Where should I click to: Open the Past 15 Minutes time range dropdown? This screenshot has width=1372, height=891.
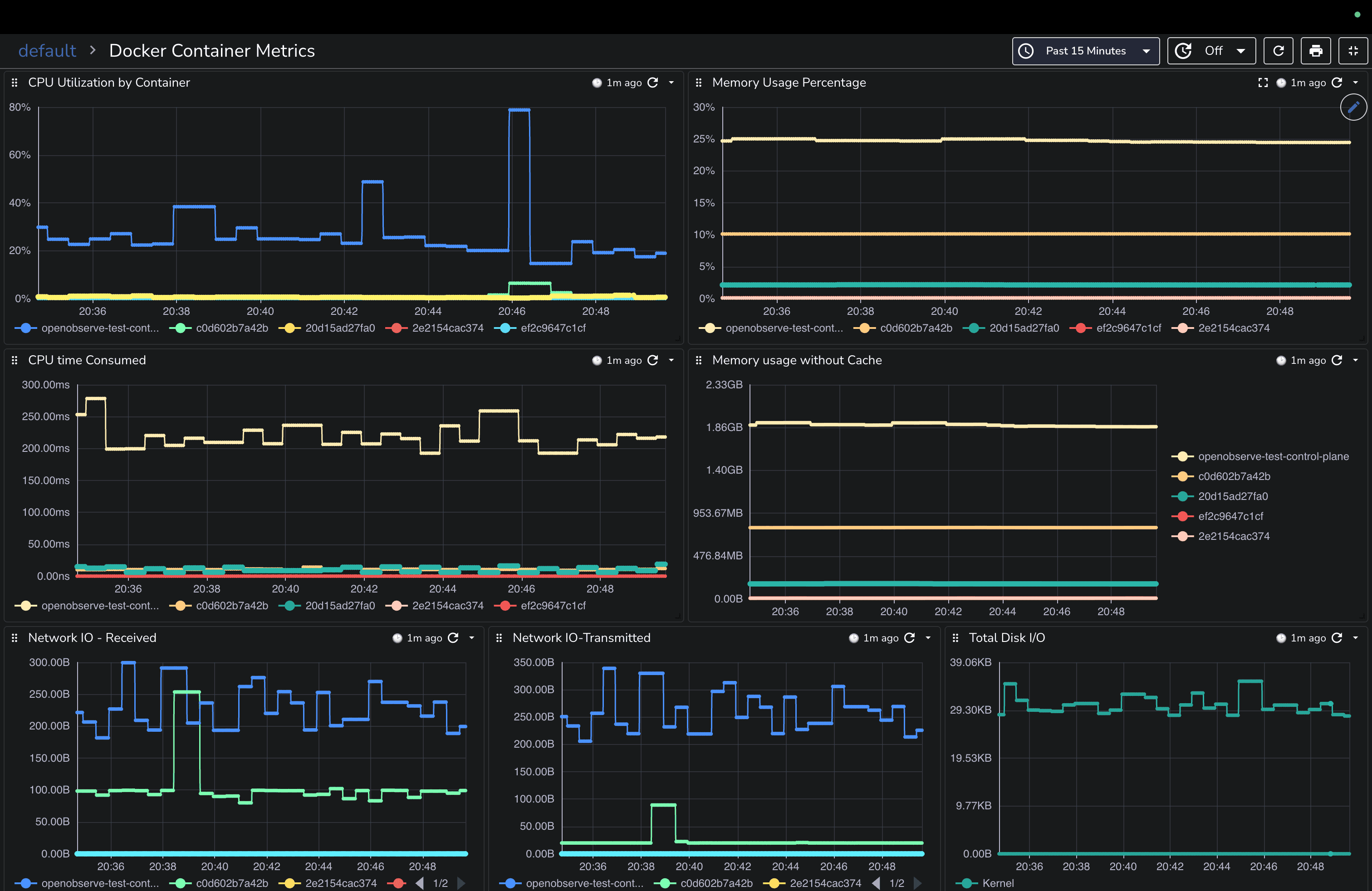(x=1086, y=51)
